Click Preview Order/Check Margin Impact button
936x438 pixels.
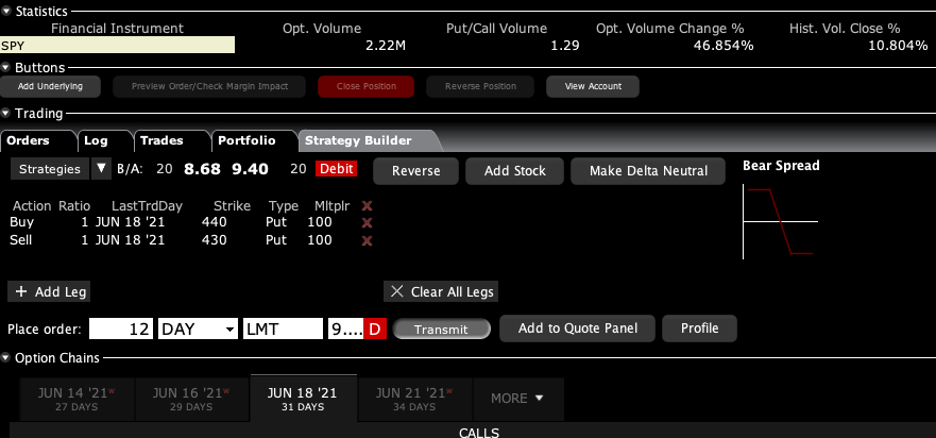tap(210, 87)
